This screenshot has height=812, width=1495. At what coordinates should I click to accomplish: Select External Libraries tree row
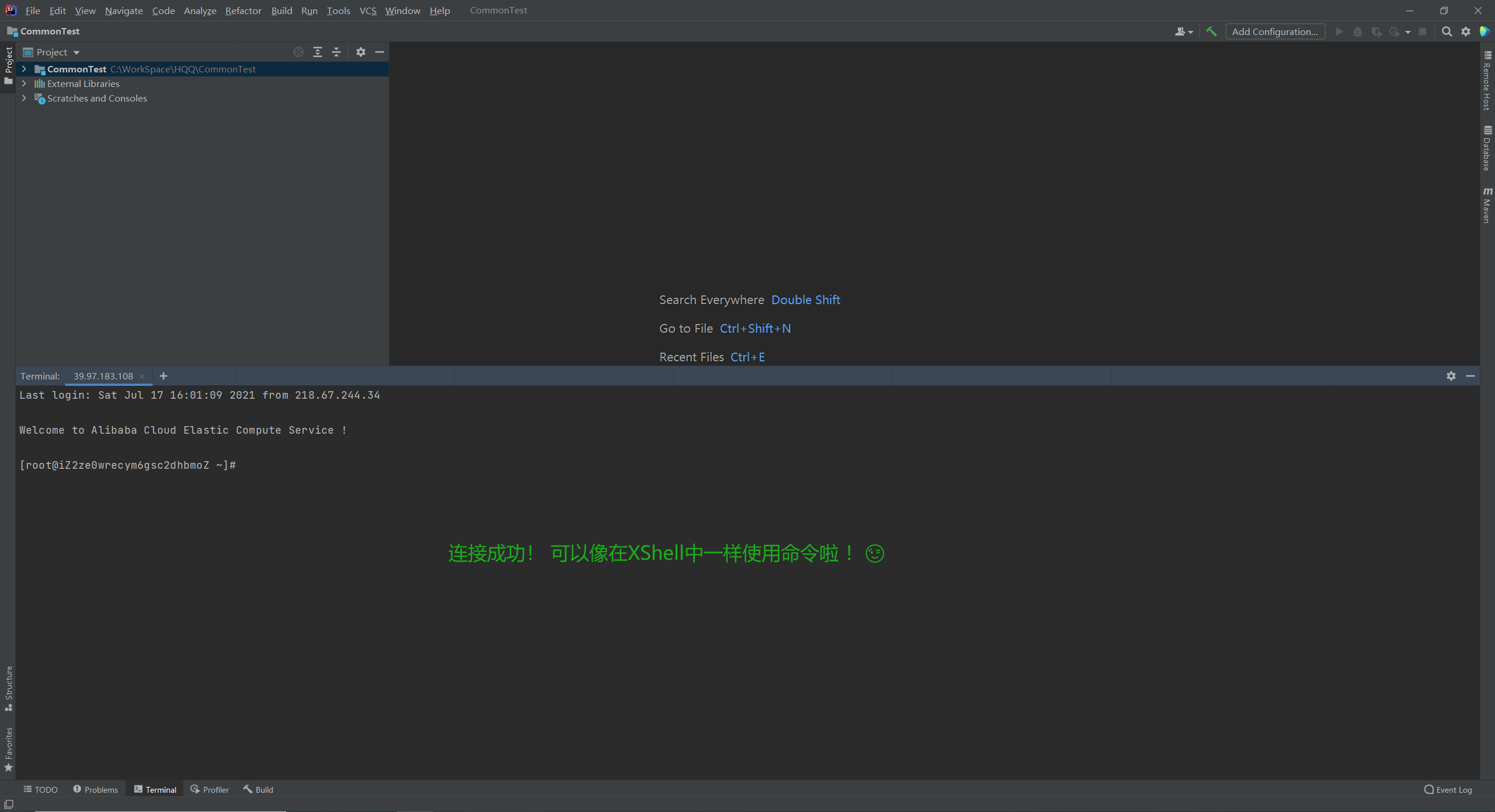[x=203, y=83]
